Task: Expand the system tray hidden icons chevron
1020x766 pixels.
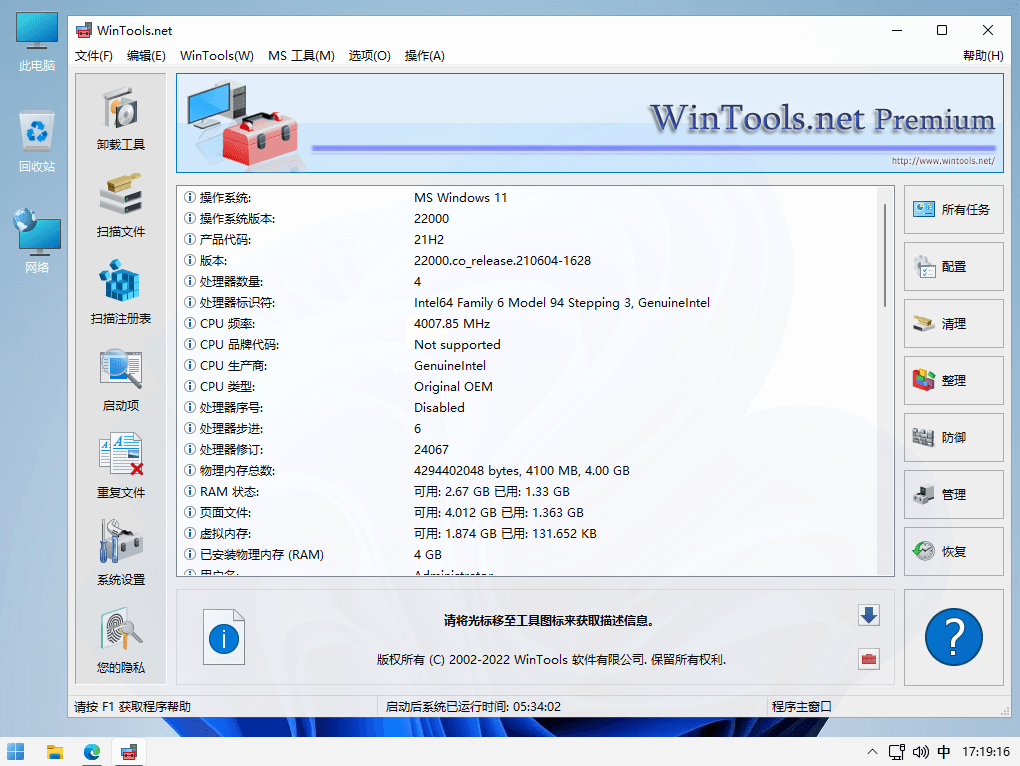Action: click(872, 752)
